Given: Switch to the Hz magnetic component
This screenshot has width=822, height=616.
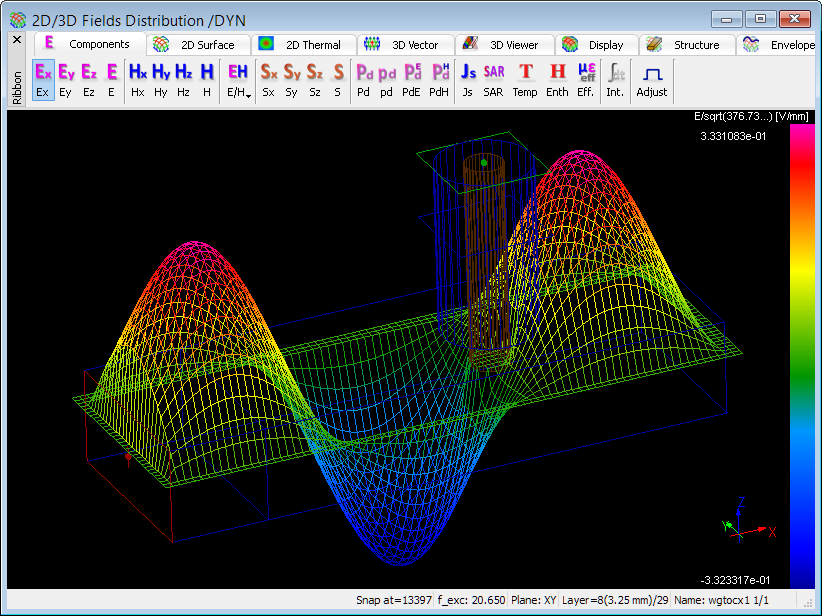Looking at the screenshot, I should pyautogui.click(x=184, y=80).
